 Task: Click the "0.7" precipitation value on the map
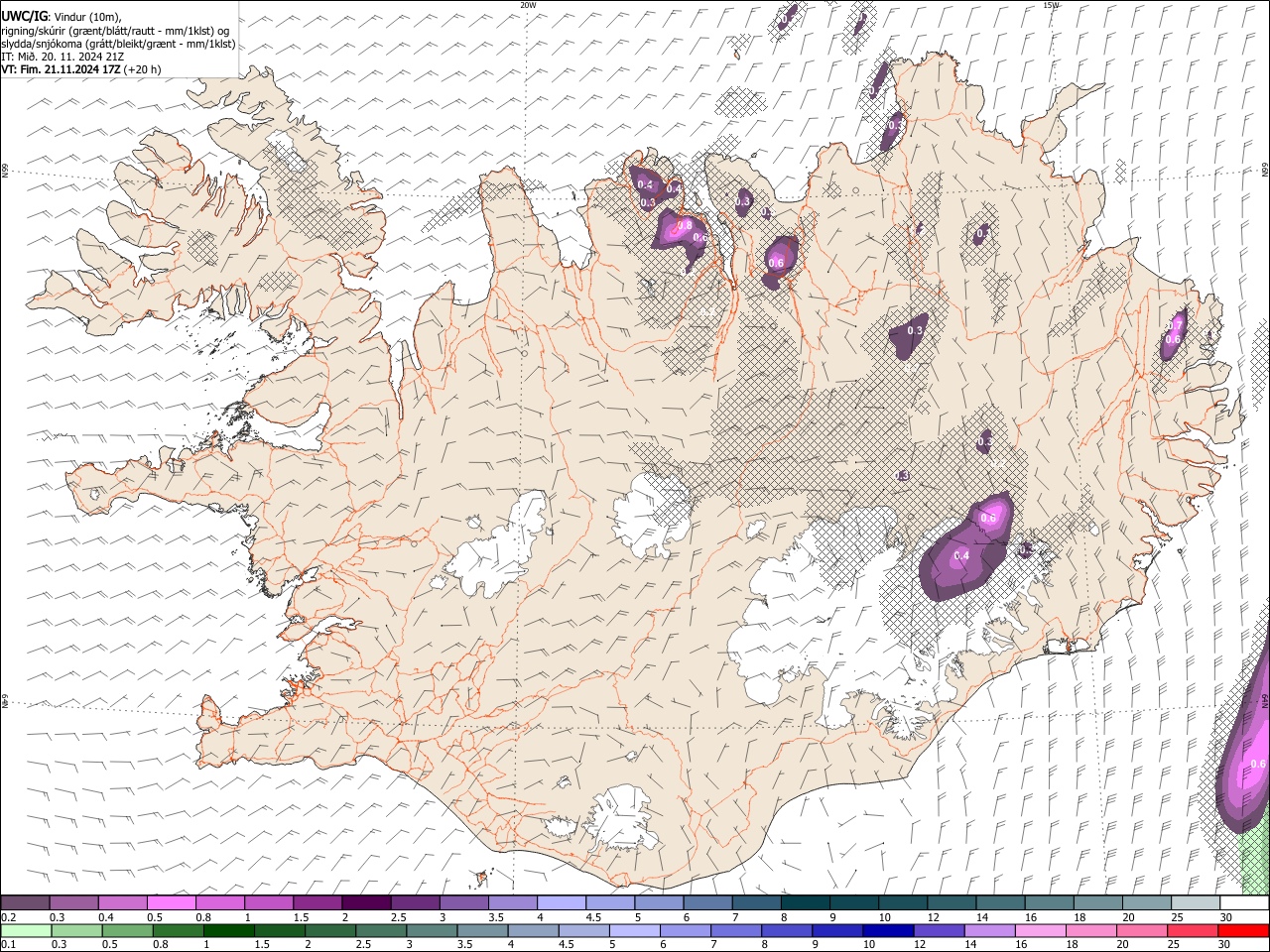[1175, 325]
